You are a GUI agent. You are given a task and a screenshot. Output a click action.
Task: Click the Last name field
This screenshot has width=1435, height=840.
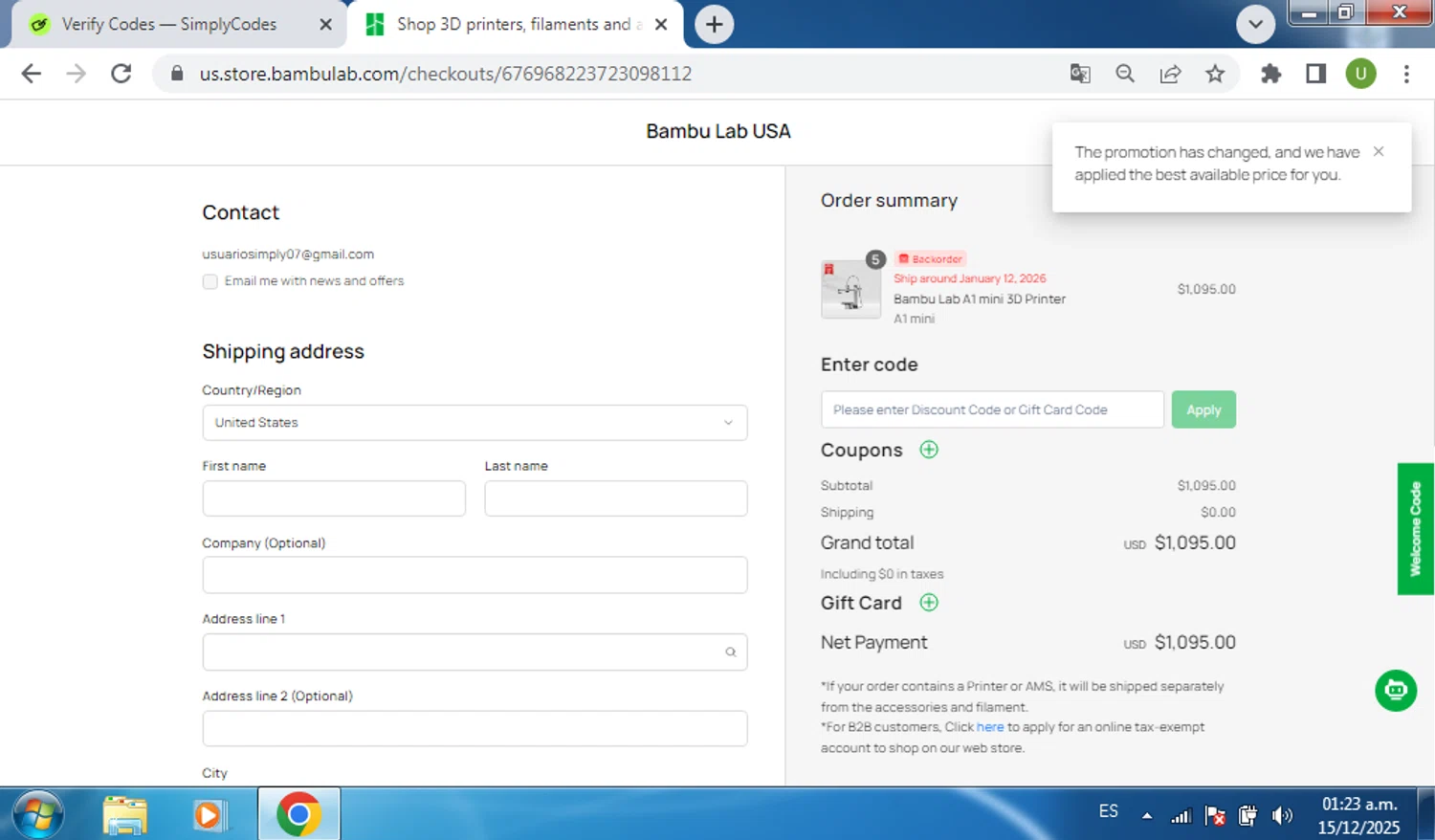615,498
